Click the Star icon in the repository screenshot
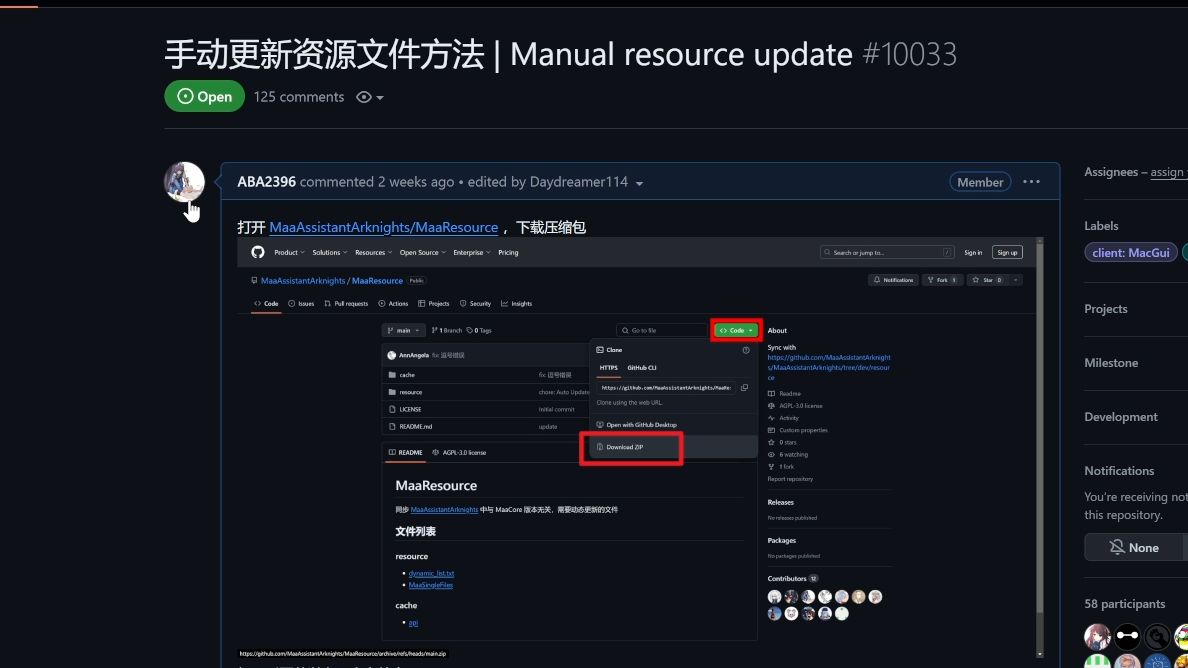1188x668 pixels. [976, 280]
